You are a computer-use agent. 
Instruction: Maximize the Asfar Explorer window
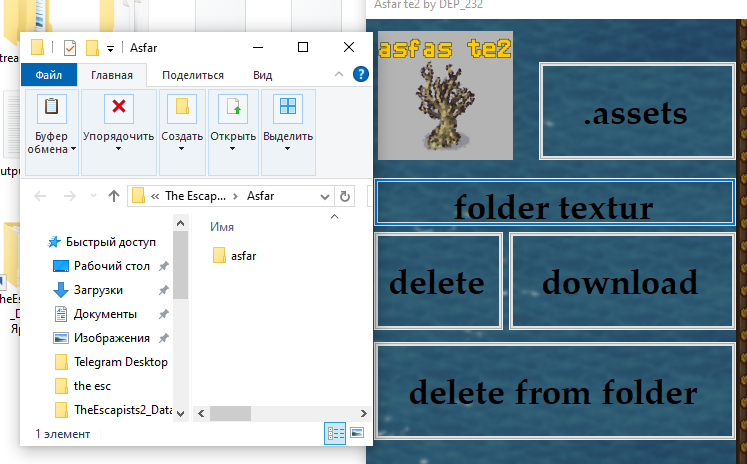point(303,47)
